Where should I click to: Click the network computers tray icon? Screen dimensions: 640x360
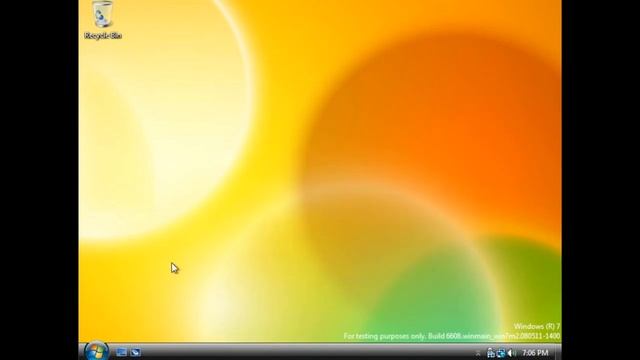tap(491, 353)
